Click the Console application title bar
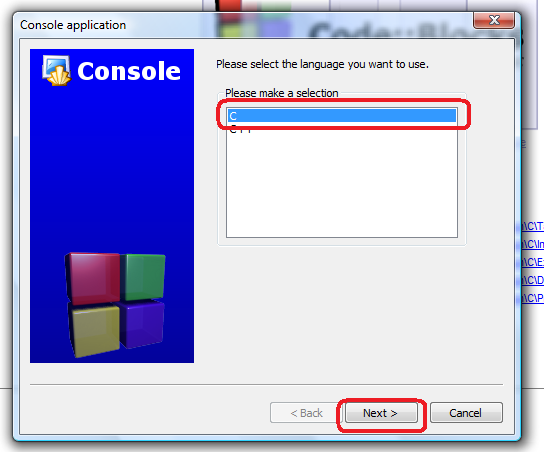Screen dimensions: 544x452 243,25
